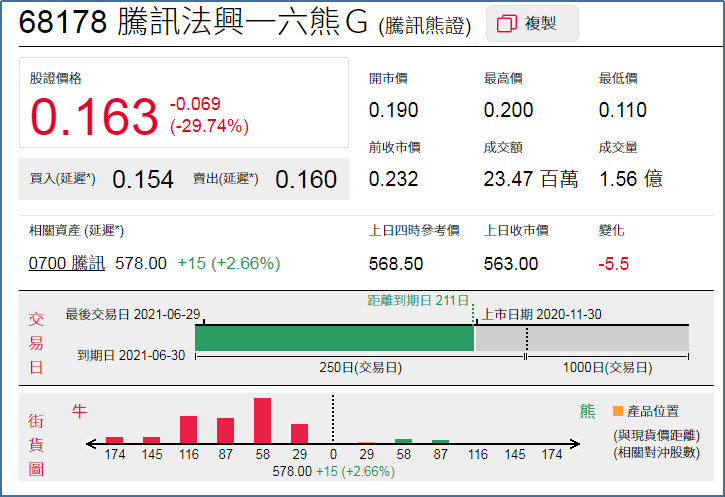Click the grey remaining segment of the expiry bar

click(x=582, y=338)
